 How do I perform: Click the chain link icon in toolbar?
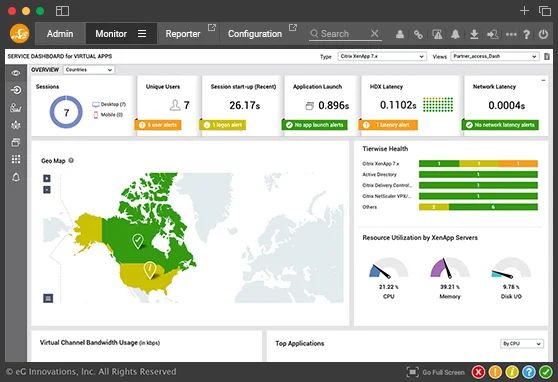pyautogui.click(x=418, y=34)
